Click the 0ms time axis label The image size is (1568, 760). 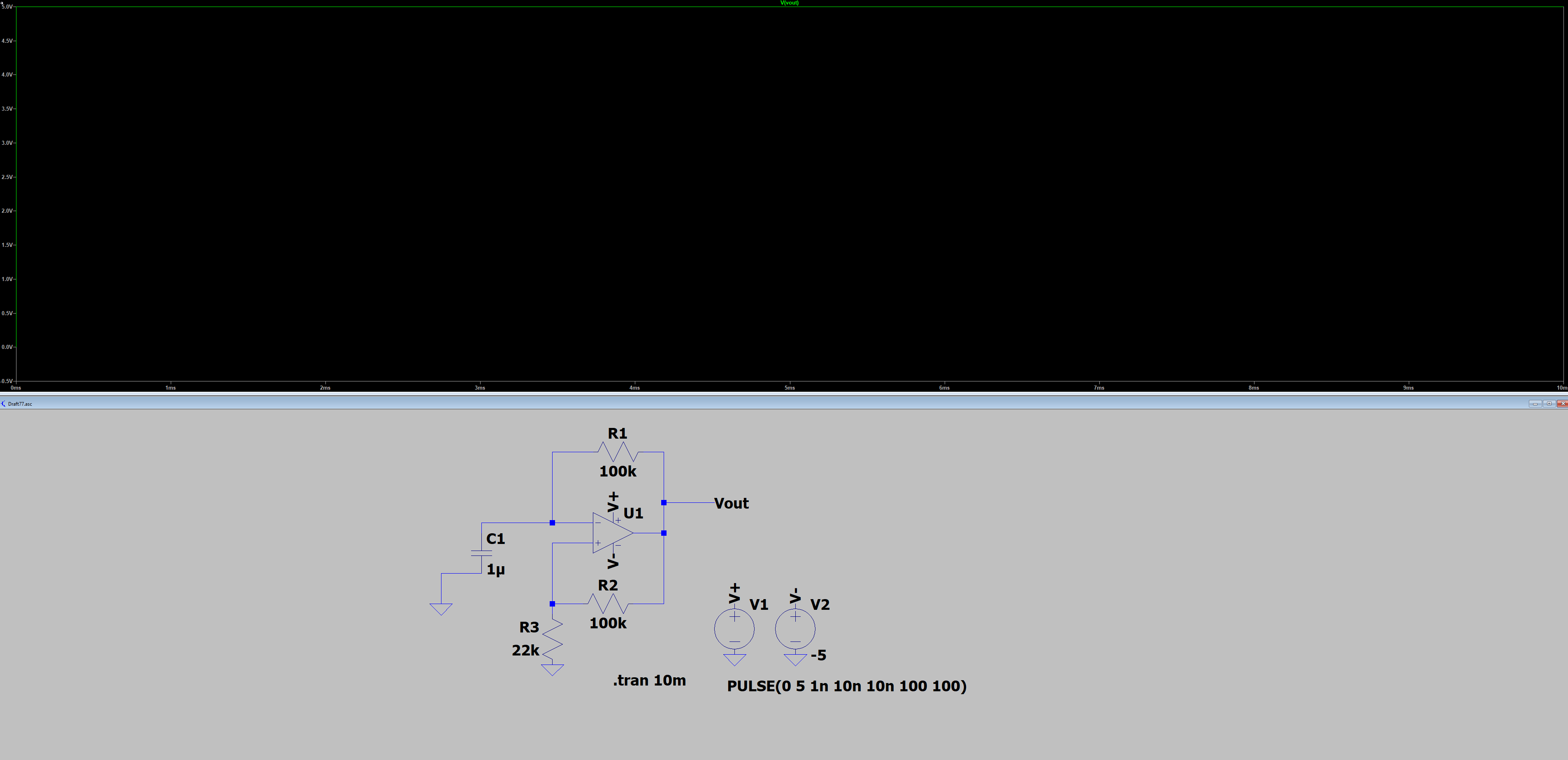tap(16, 388)
